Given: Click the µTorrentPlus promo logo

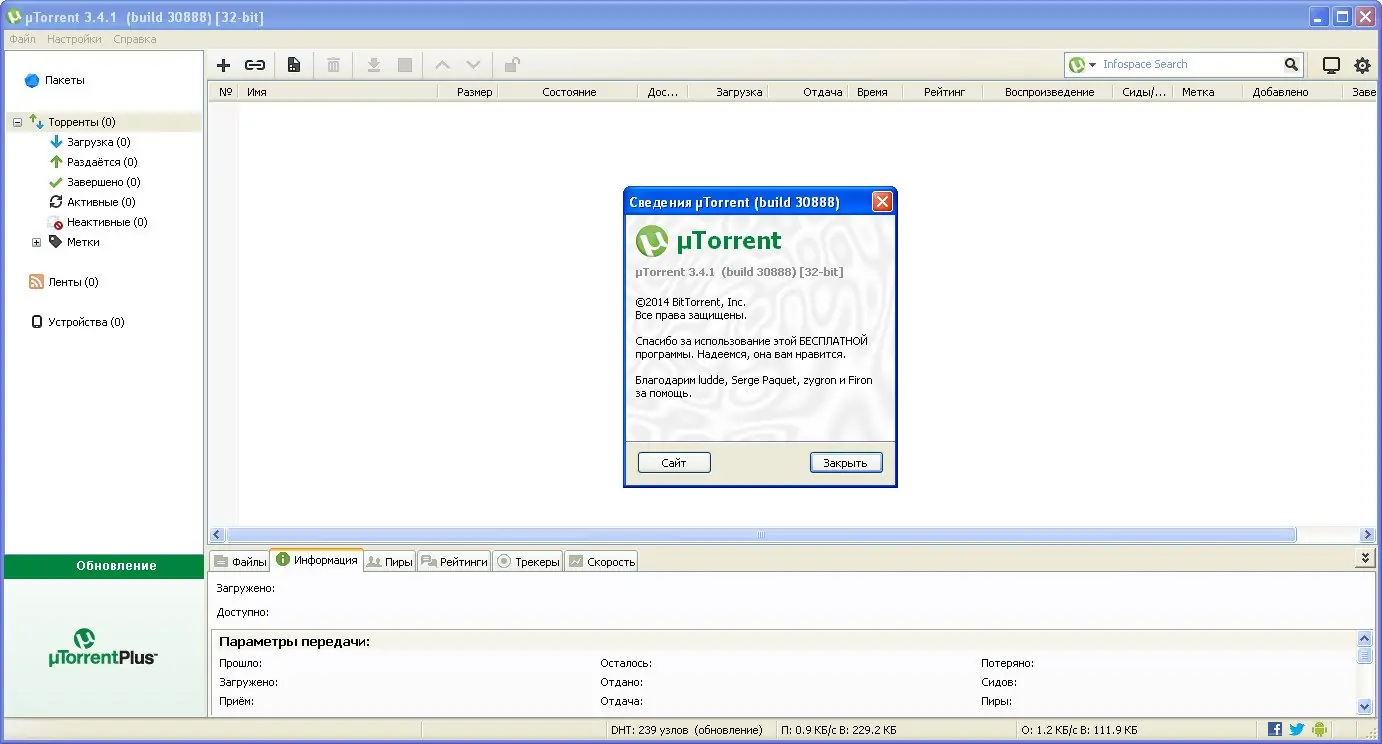Looking at the screenshot, I should (103, 648).
